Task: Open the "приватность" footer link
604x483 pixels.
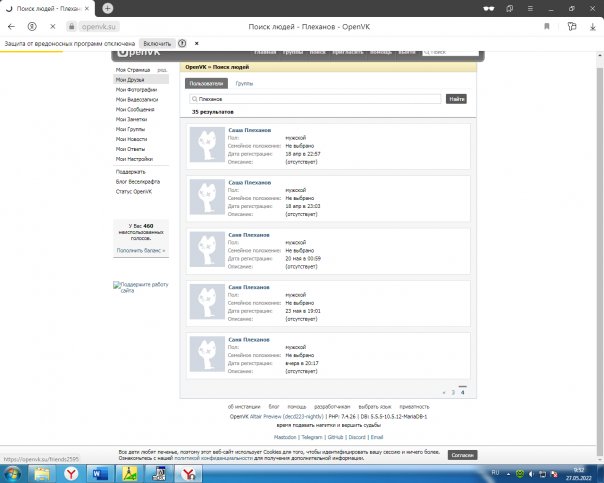Action: tap(414, 407)
